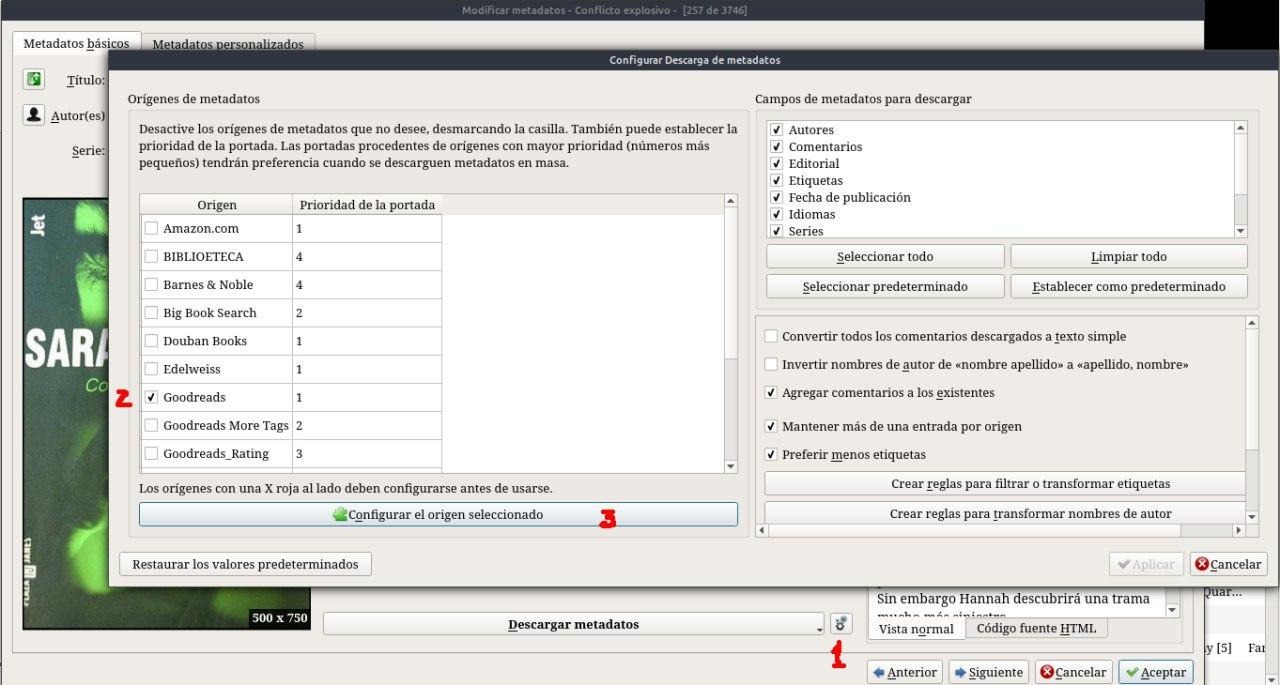The image size is (1280, 685).
Task: Go to Siguiente book
Action: [x=989, y=672]
